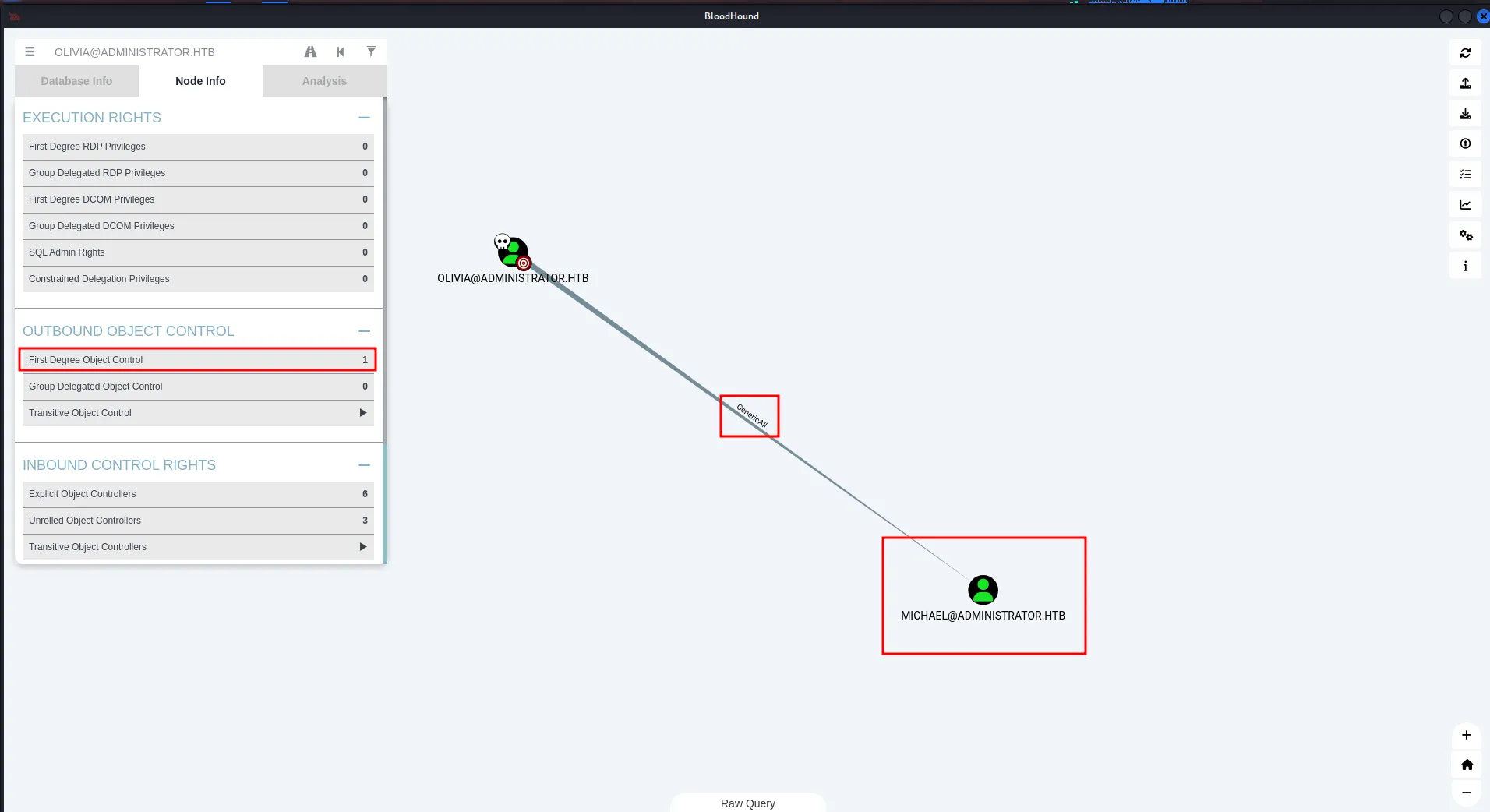Image resolution: width=1490 pixels, height=812 pixels.
Task: Open the hamburger menu in search bar
Action: pyautogui.click(x=30, y=52)
